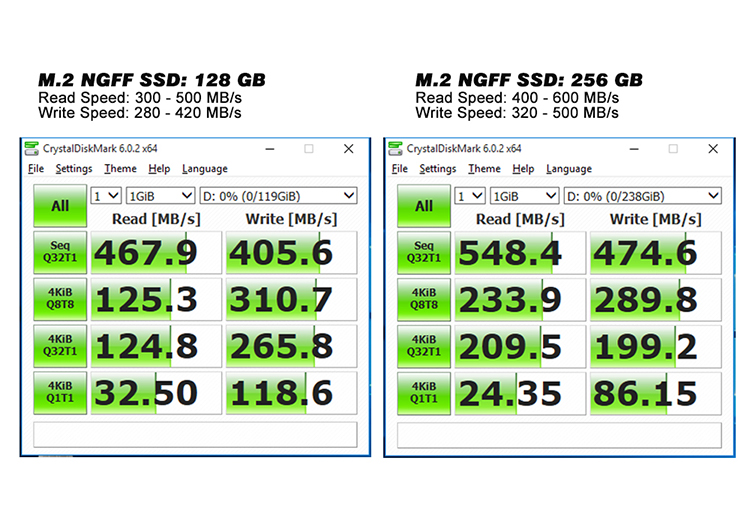This screenshot has height=527, width=750.
Task: Start 4KiB Q32T1 test in left window
Action: [x=60, y=346]
